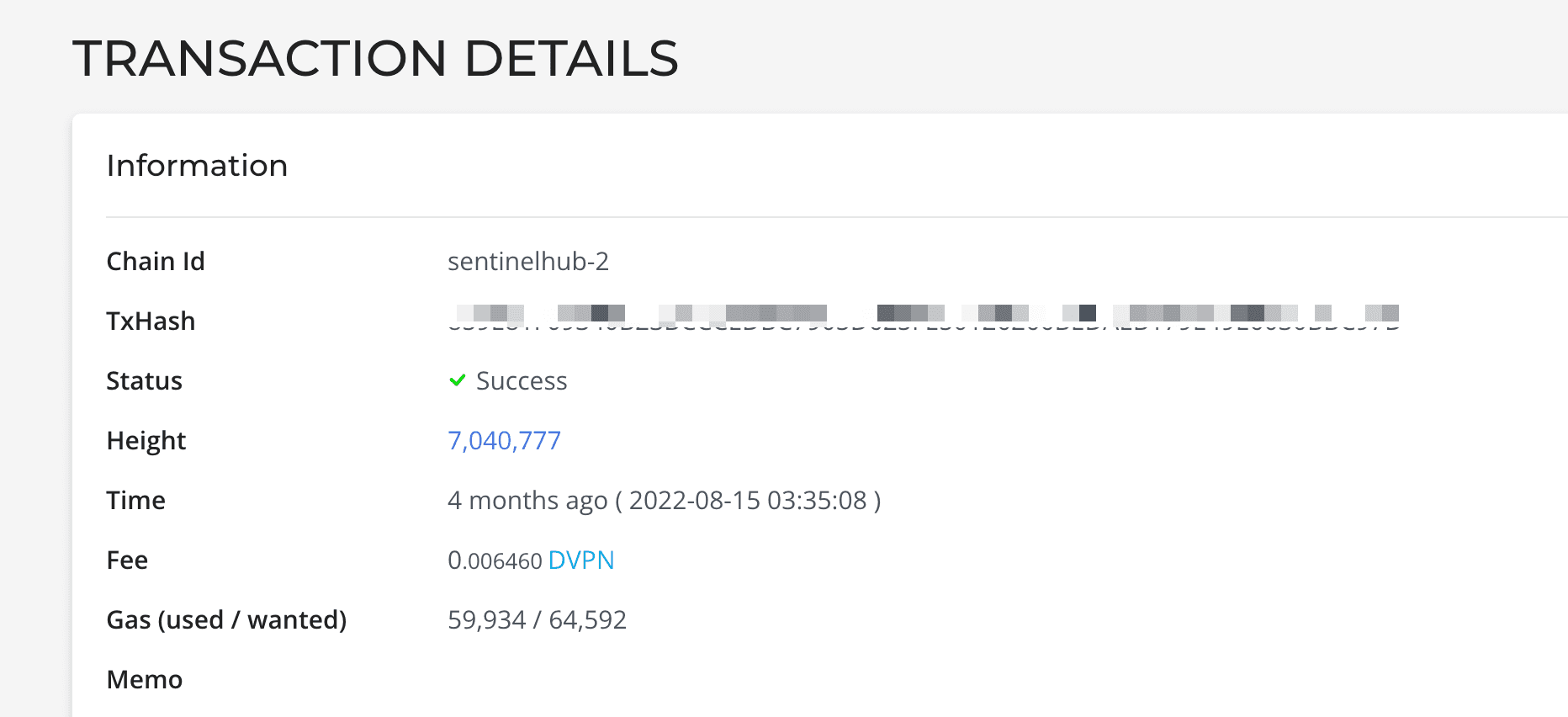
Task: Click the DVPN token link
Action: pyautogui.click(x=581, y=560)
